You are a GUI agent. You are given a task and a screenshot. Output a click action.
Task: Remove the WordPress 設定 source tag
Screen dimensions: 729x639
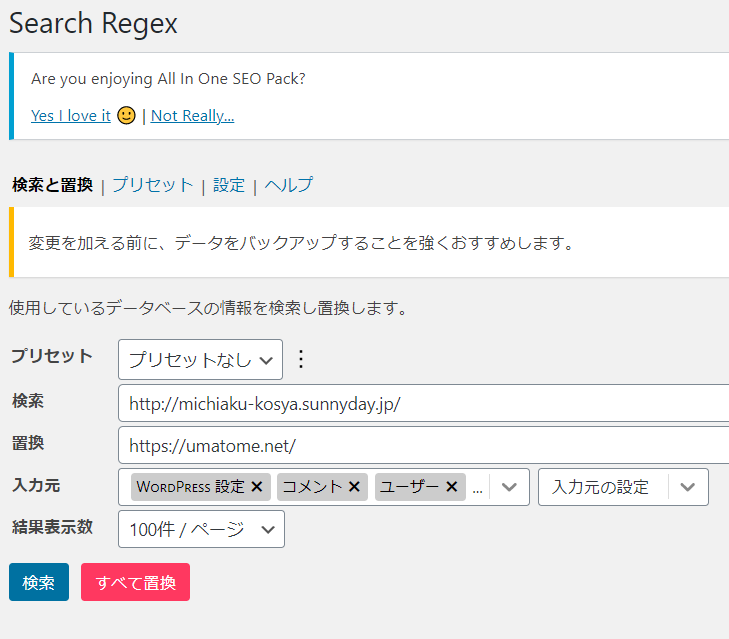[x=257, y=487]
